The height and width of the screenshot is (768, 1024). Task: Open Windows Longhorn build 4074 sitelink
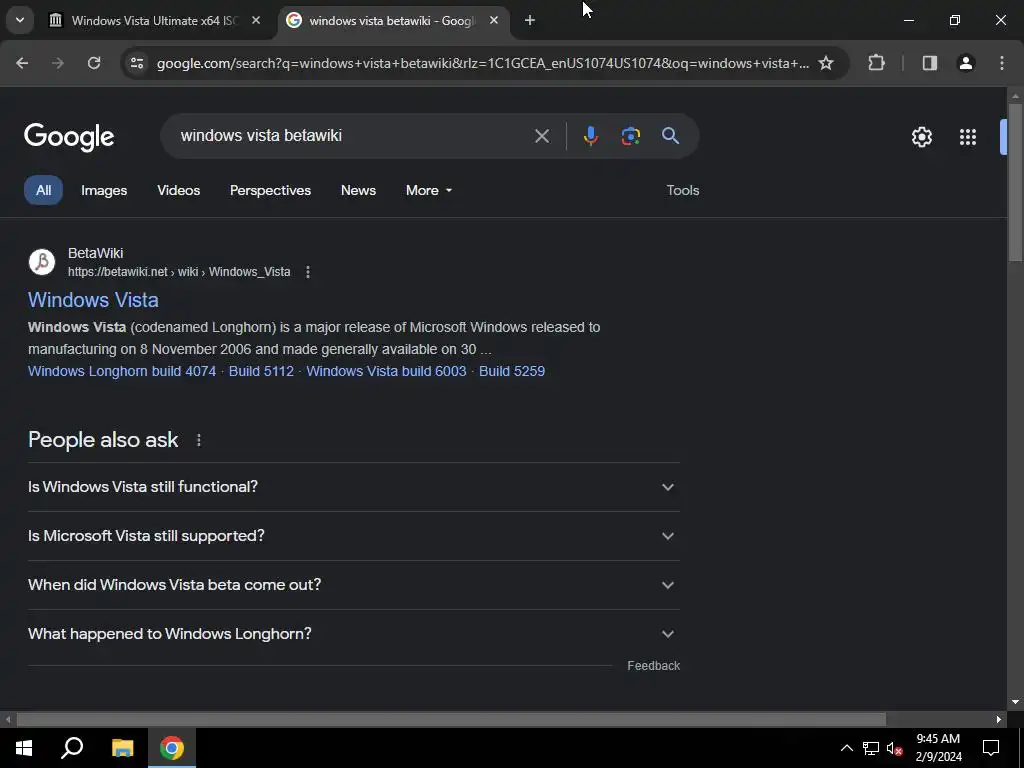click(121, 371)
